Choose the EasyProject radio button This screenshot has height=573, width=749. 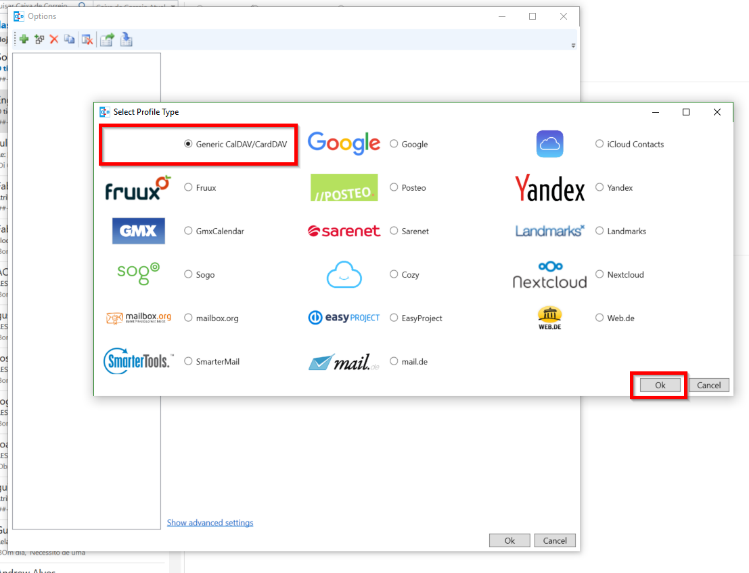pos(394,318)
